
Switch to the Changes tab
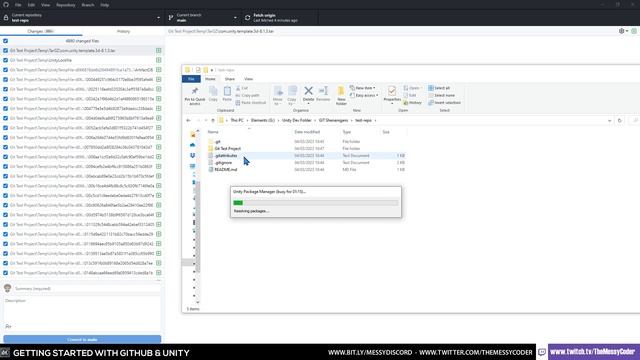point(41,31)
